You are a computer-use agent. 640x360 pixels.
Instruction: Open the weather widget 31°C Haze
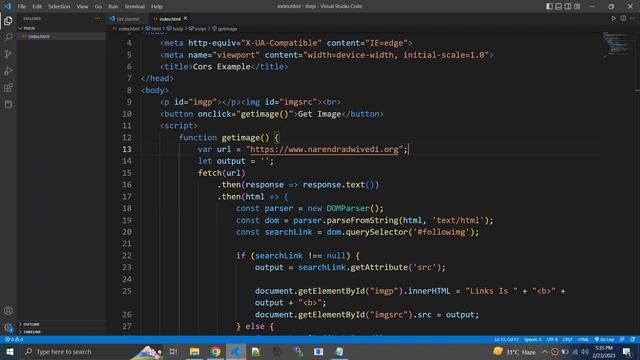point(514,351)
